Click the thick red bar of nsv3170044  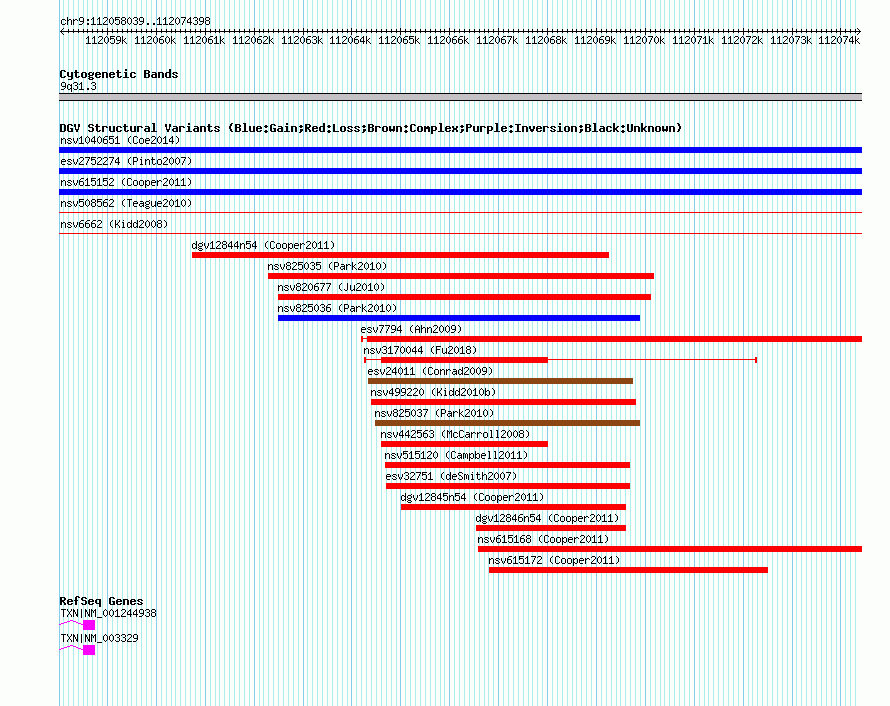[x=464, y=360]
